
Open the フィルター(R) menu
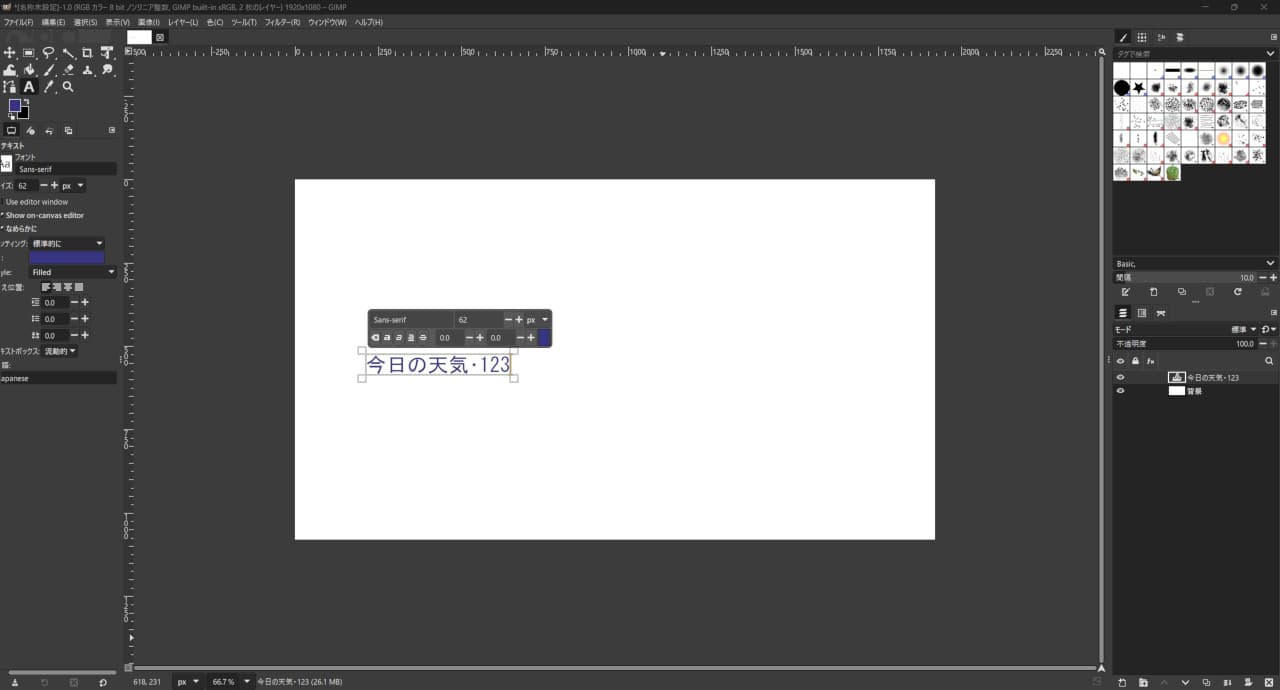click(282, 22)
